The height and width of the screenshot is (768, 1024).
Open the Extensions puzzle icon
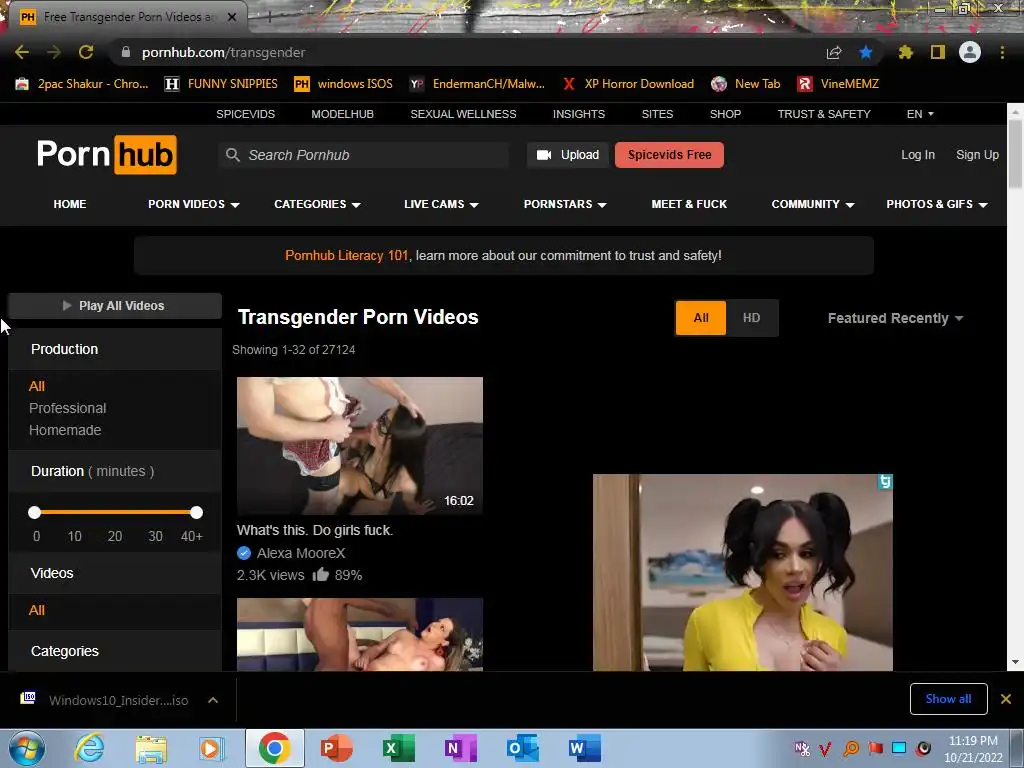point(906,52)
